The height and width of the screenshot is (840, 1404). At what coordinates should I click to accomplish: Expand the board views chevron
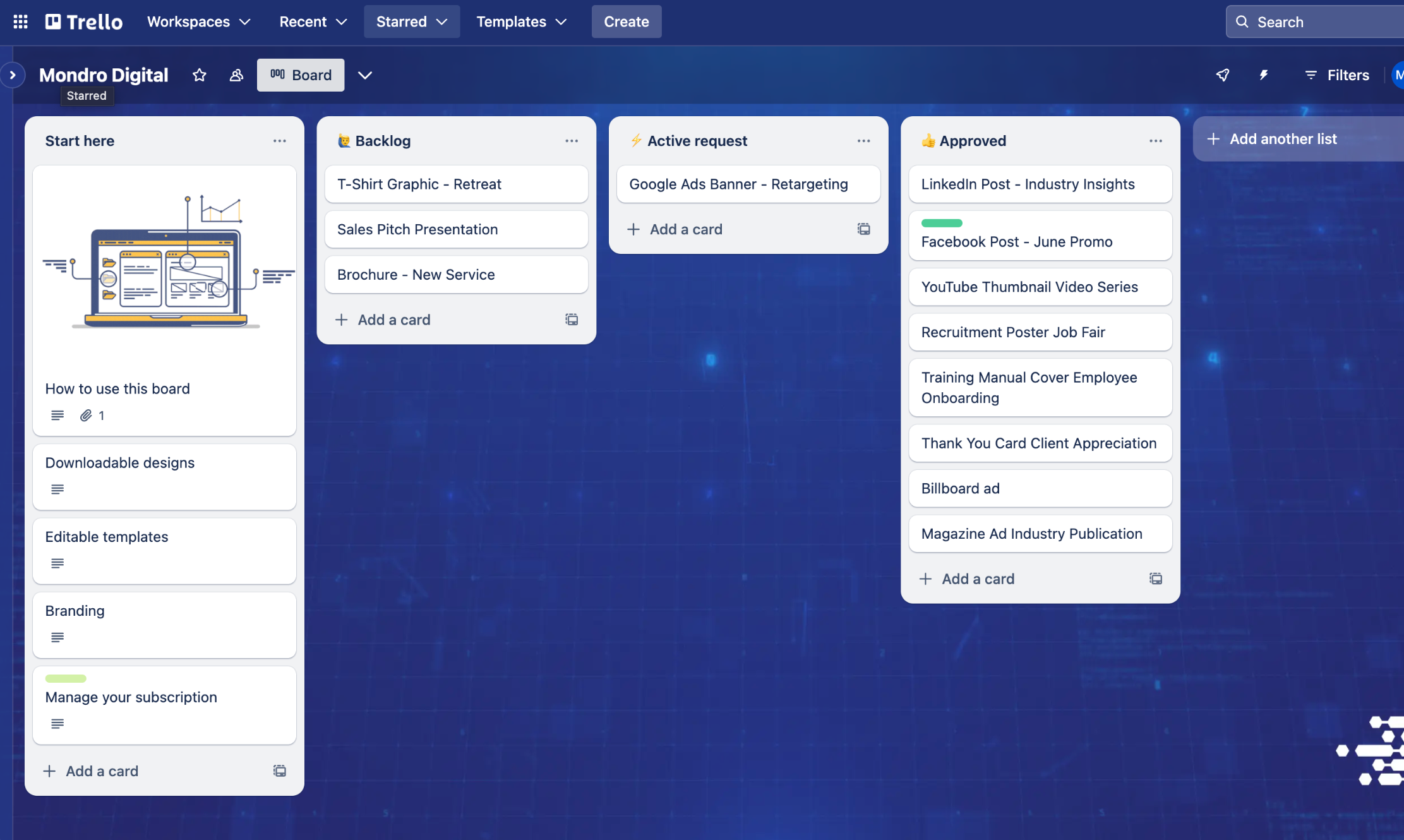pyautogui.click(x=365, y=75)
